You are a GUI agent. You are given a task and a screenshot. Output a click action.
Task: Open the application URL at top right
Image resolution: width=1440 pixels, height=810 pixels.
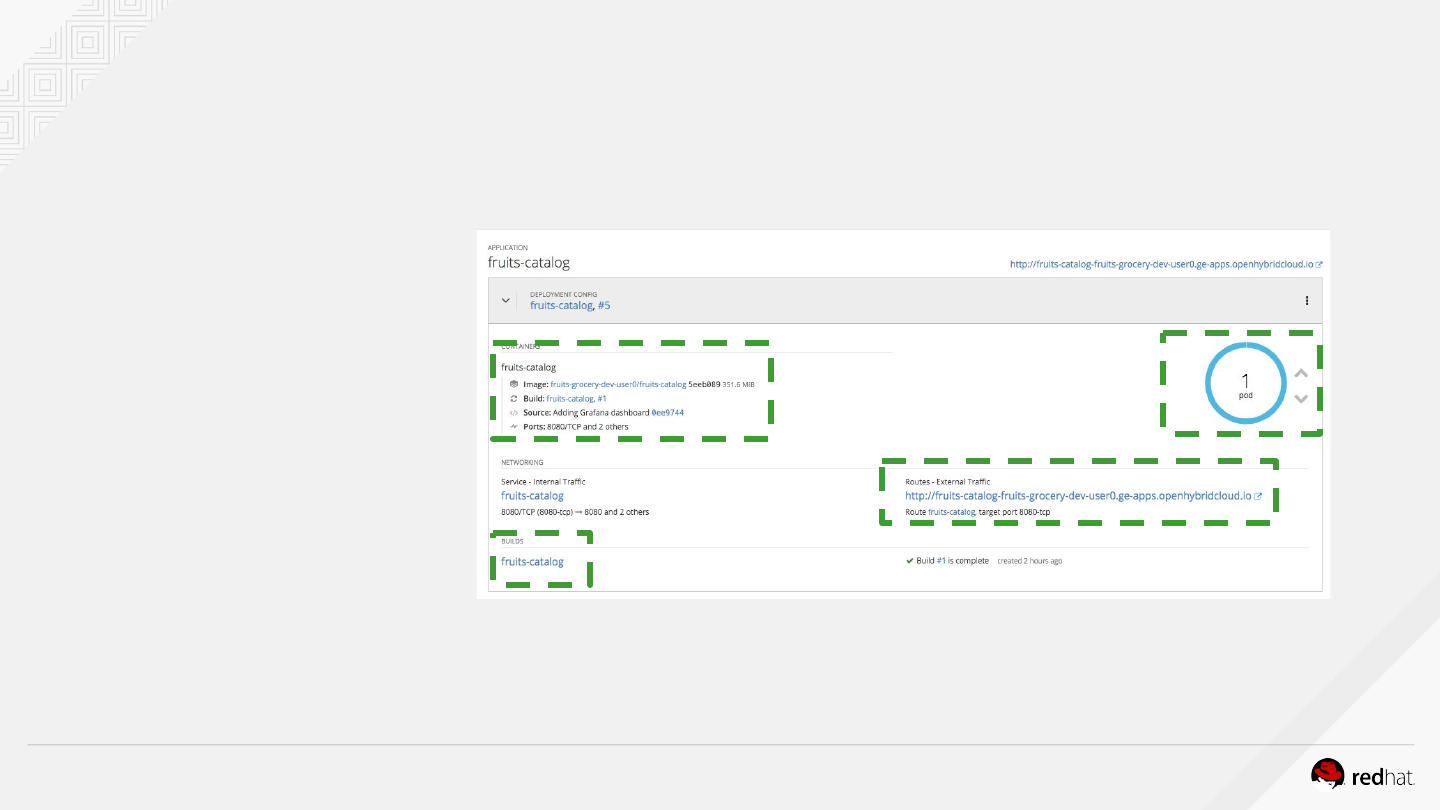1161,265
